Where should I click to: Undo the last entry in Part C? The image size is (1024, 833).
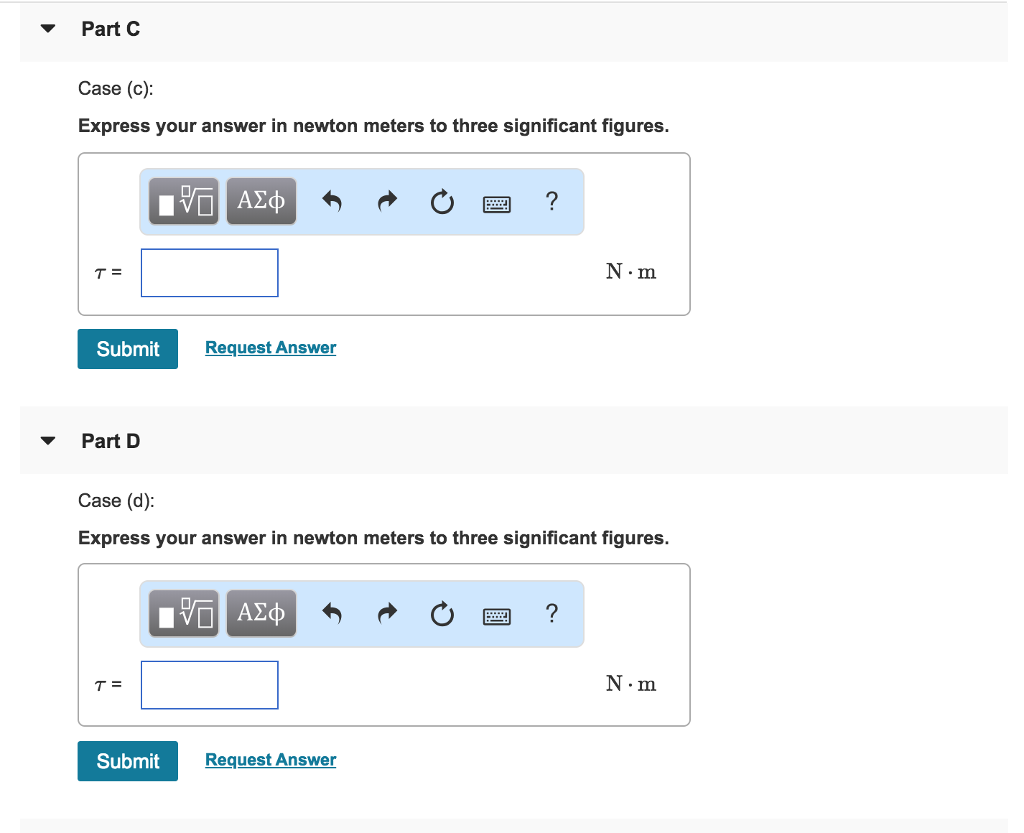[331, 201]
